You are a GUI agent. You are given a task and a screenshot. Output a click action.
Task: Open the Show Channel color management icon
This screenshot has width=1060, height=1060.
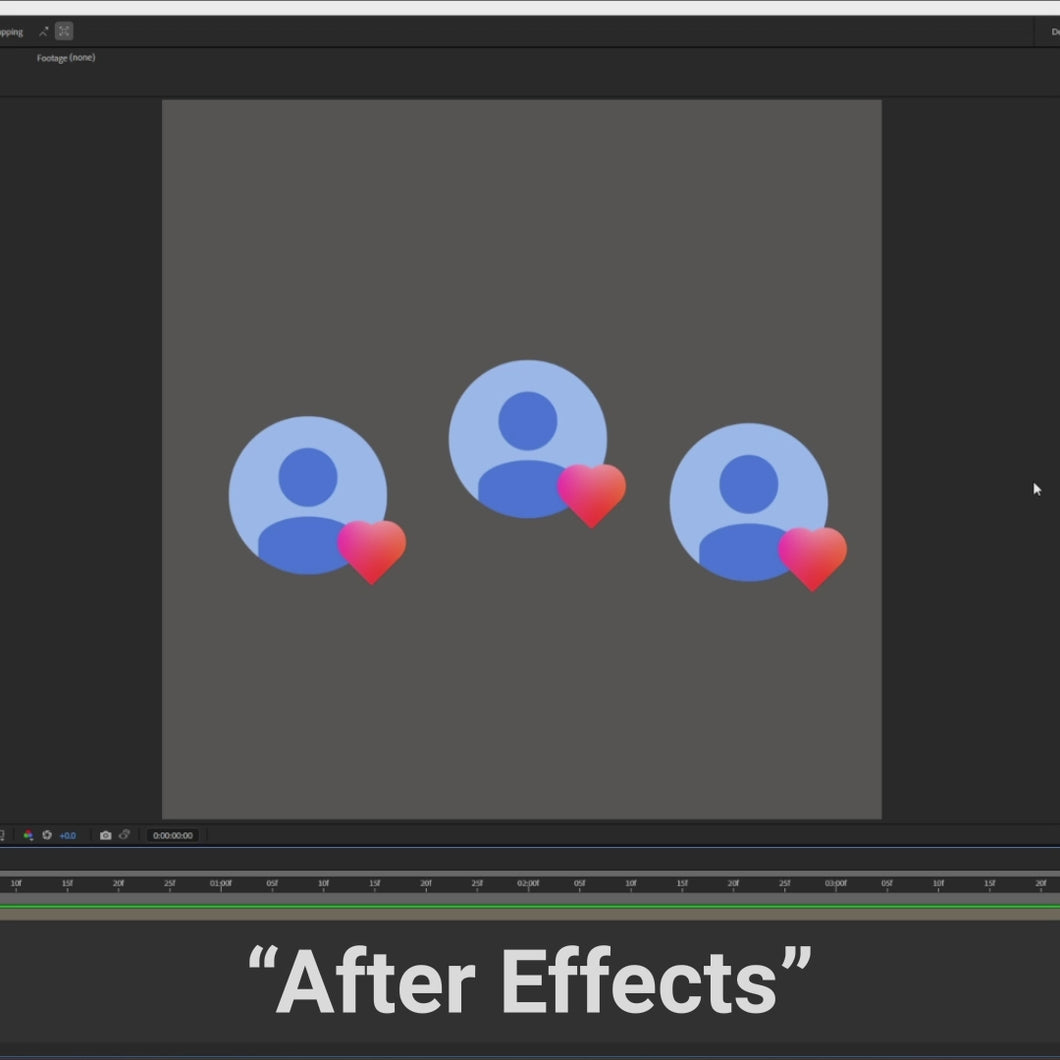click(28, 835)
